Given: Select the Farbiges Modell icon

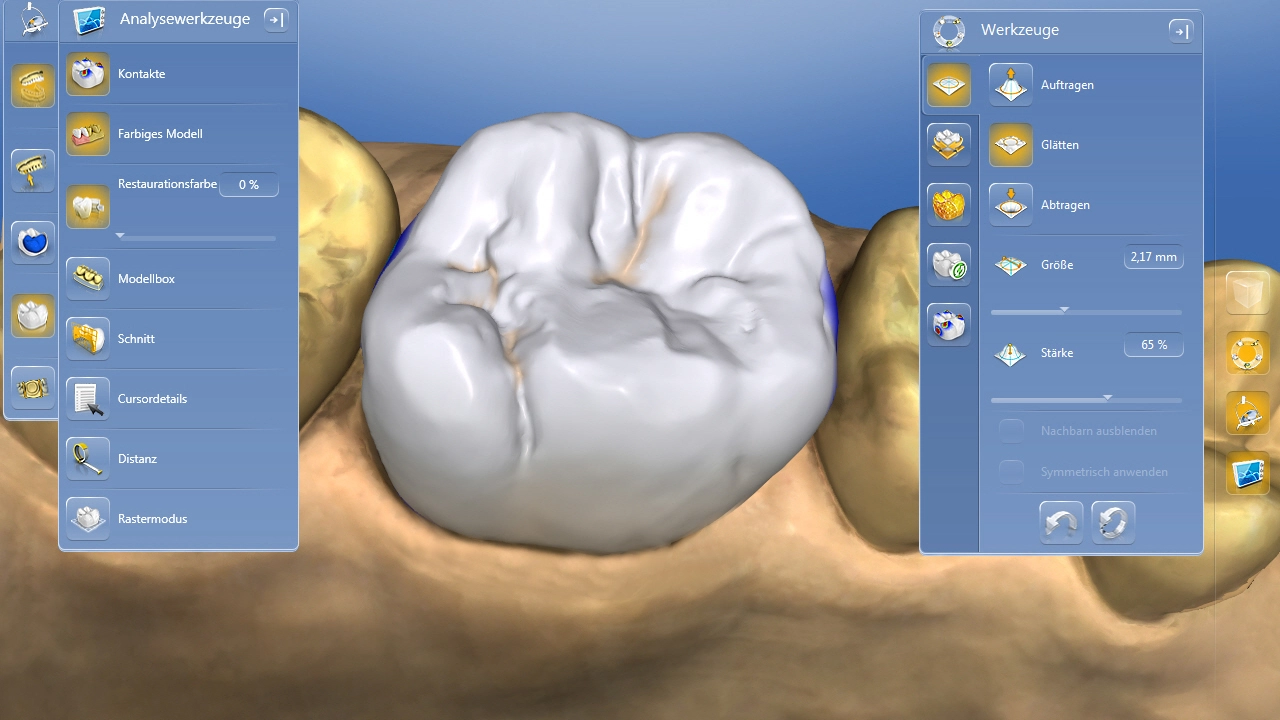Looking at the screenshot, I should click(88, 134).
